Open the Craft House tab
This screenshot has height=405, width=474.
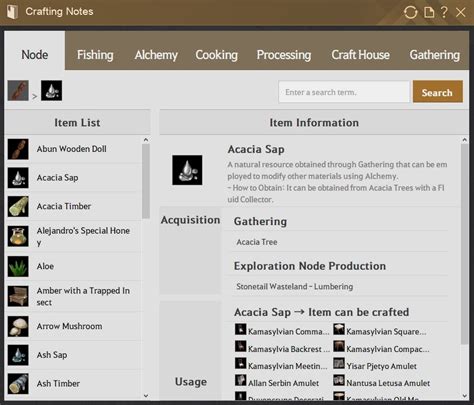[360, 55]
